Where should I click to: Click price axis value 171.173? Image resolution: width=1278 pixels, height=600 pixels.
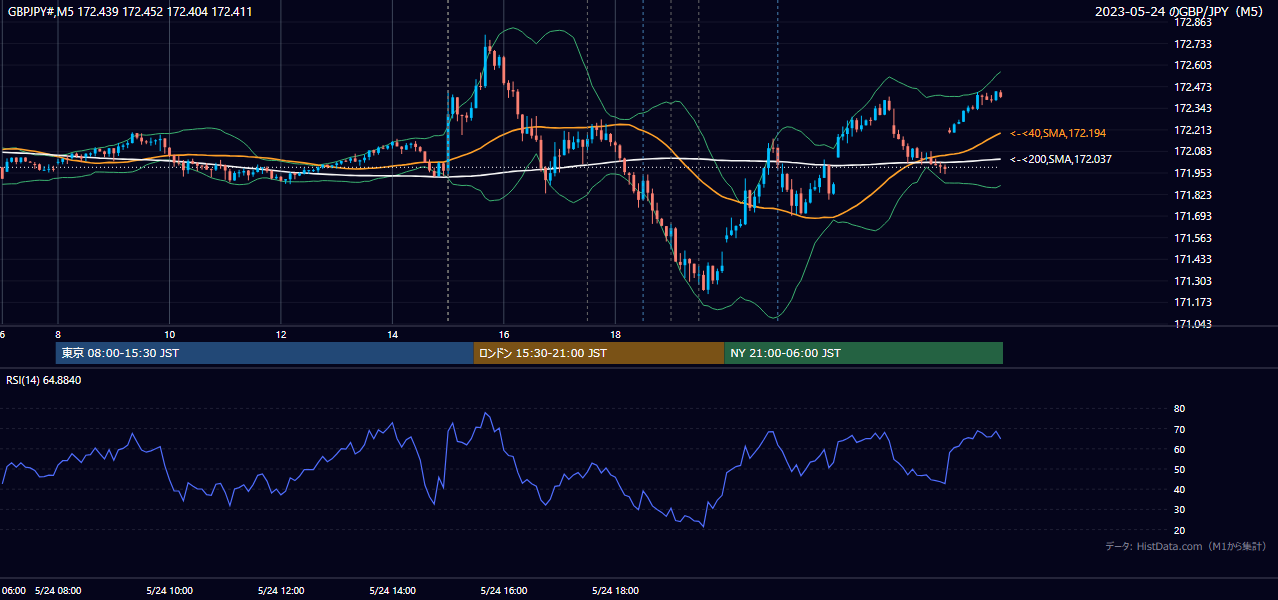(x=1192, y=302)
